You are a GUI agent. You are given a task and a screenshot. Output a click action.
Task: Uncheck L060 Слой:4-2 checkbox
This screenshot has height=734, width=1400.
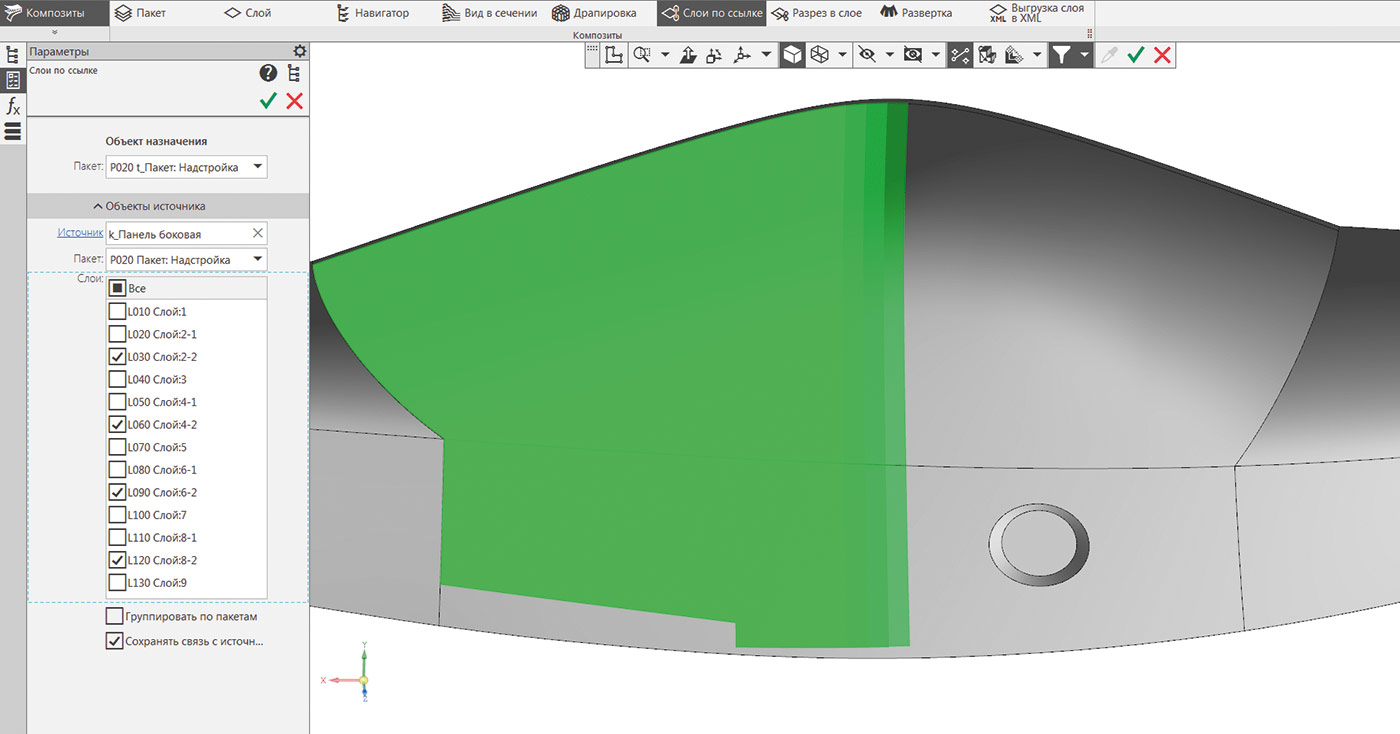click(117, 425)
